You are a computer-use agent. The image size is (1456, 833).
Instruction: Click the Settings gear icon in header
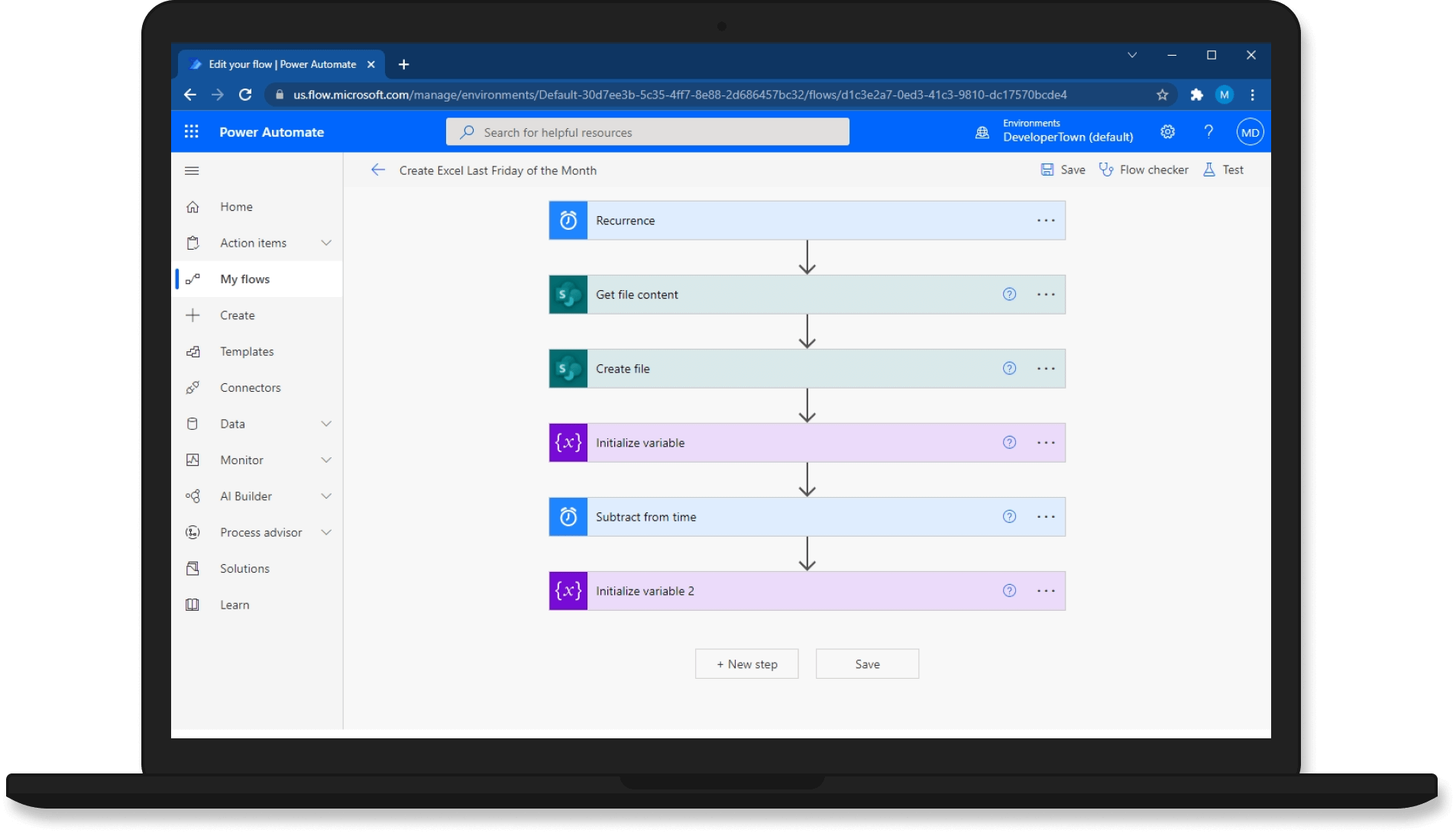(x=1167, y=132)
